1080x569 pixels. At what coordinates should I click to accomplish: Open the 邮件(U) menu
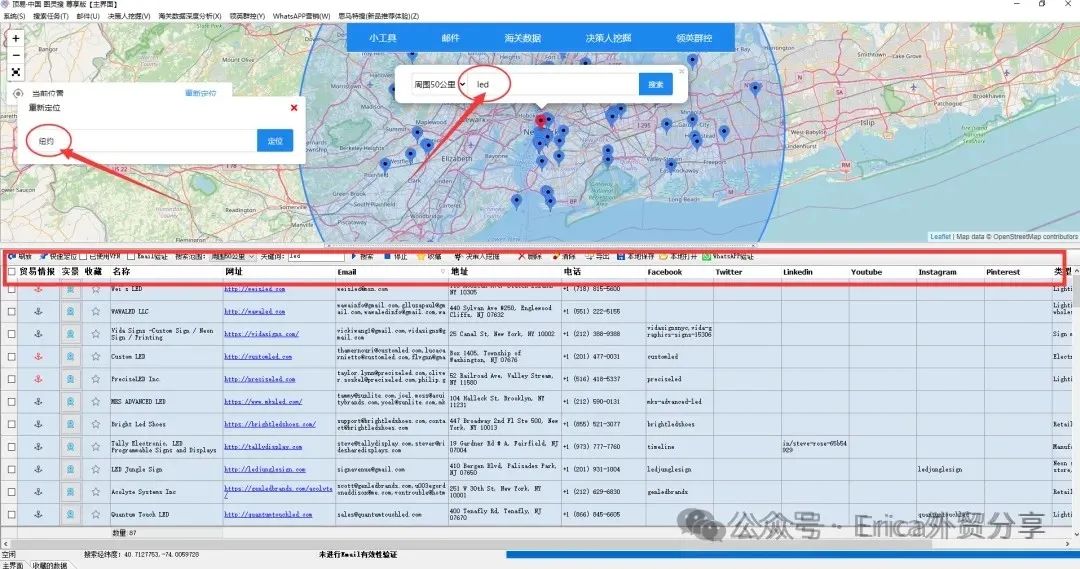[87, 16]
